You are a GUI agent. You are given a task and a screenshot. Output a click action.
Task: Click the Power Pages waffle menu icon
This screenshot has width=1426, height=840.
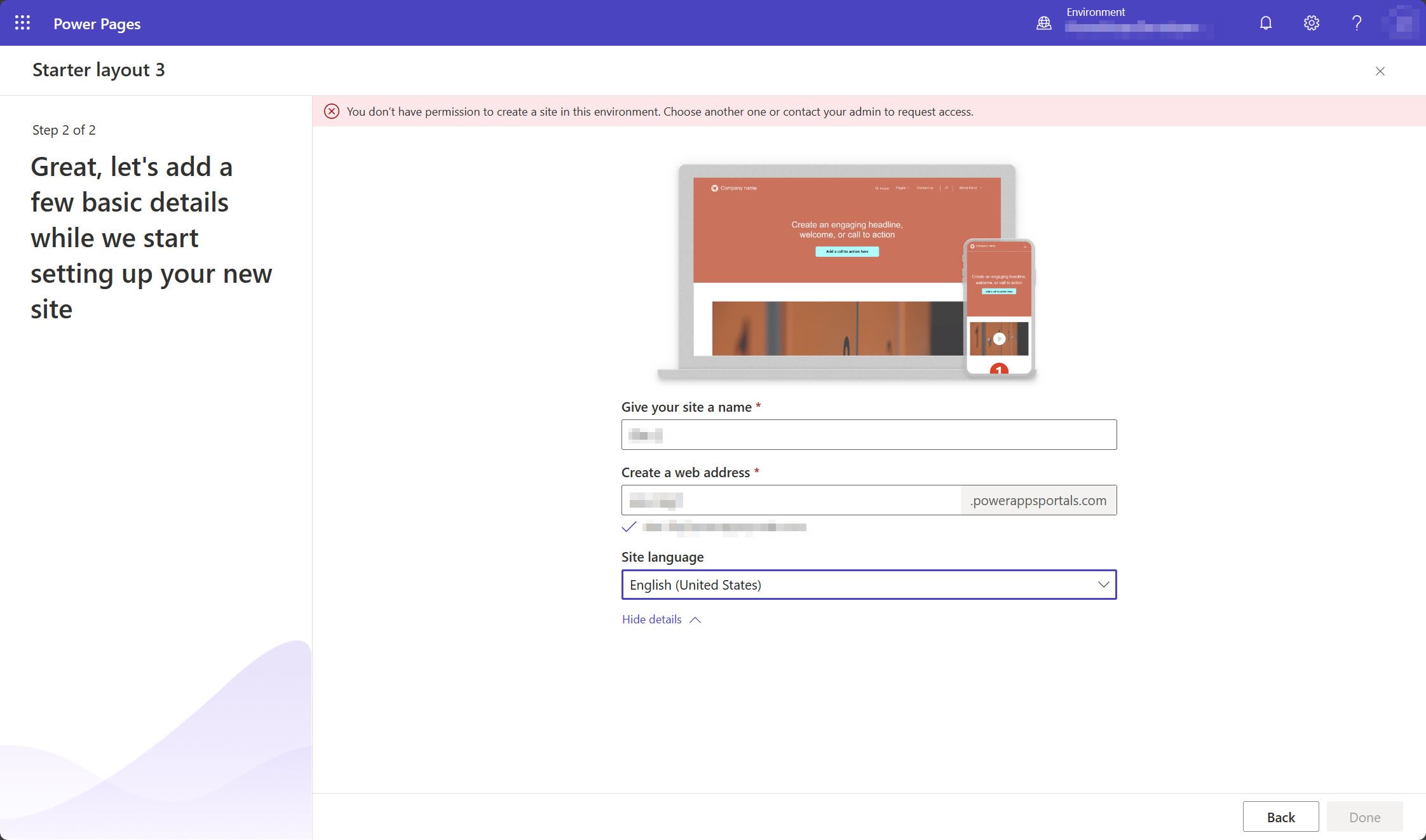click(23, 22)
